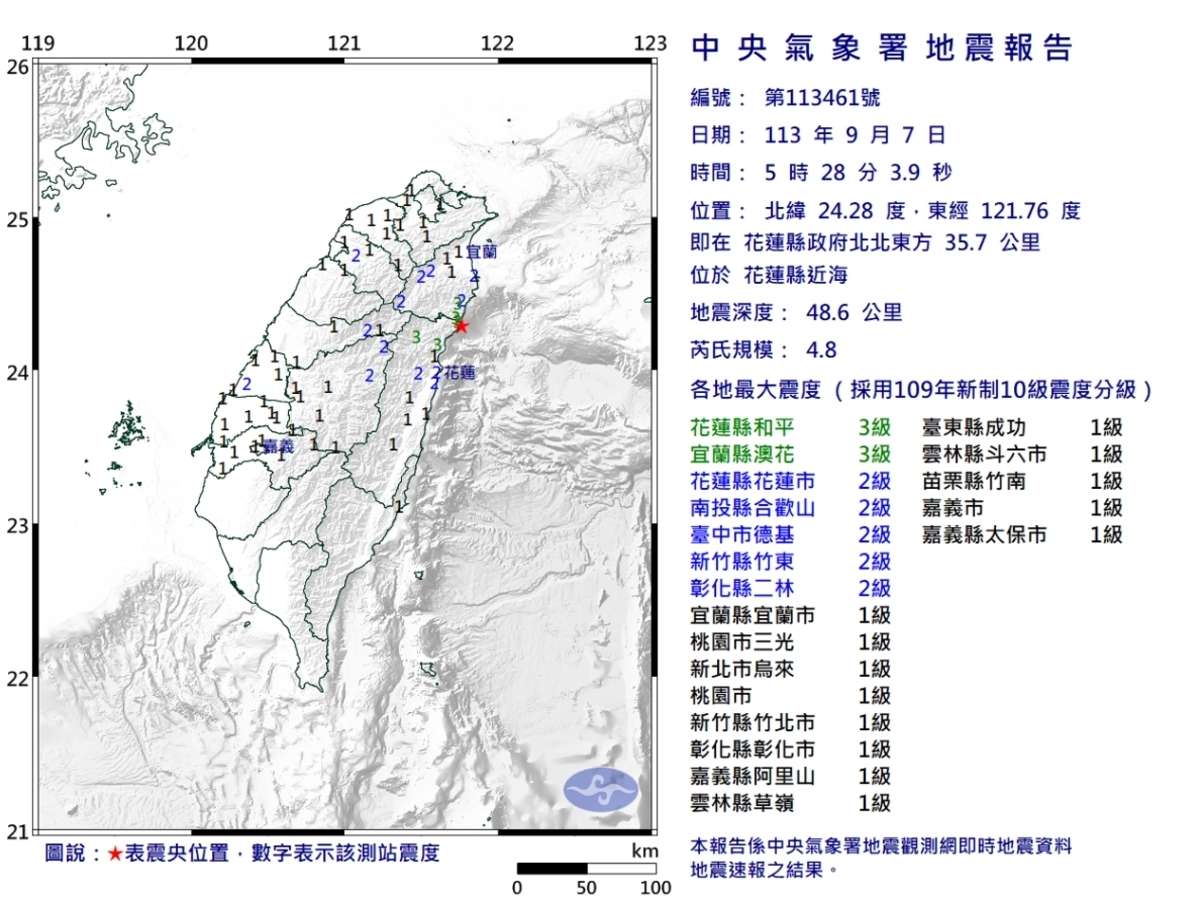The height and width of the screenshot is (900, 1200).
Task: Click the row 宜蘭縣宜蘭市 1級
Action: [x=791, y=615]
